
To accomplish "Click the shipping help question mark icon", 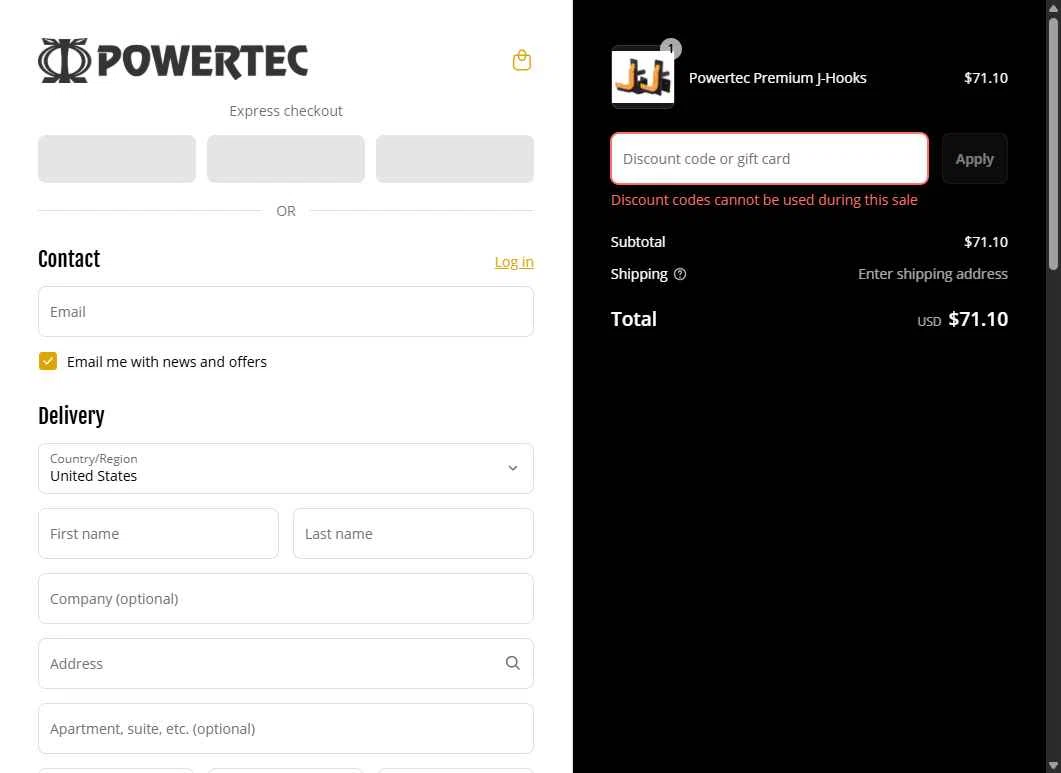I will (x=680, y=274).
